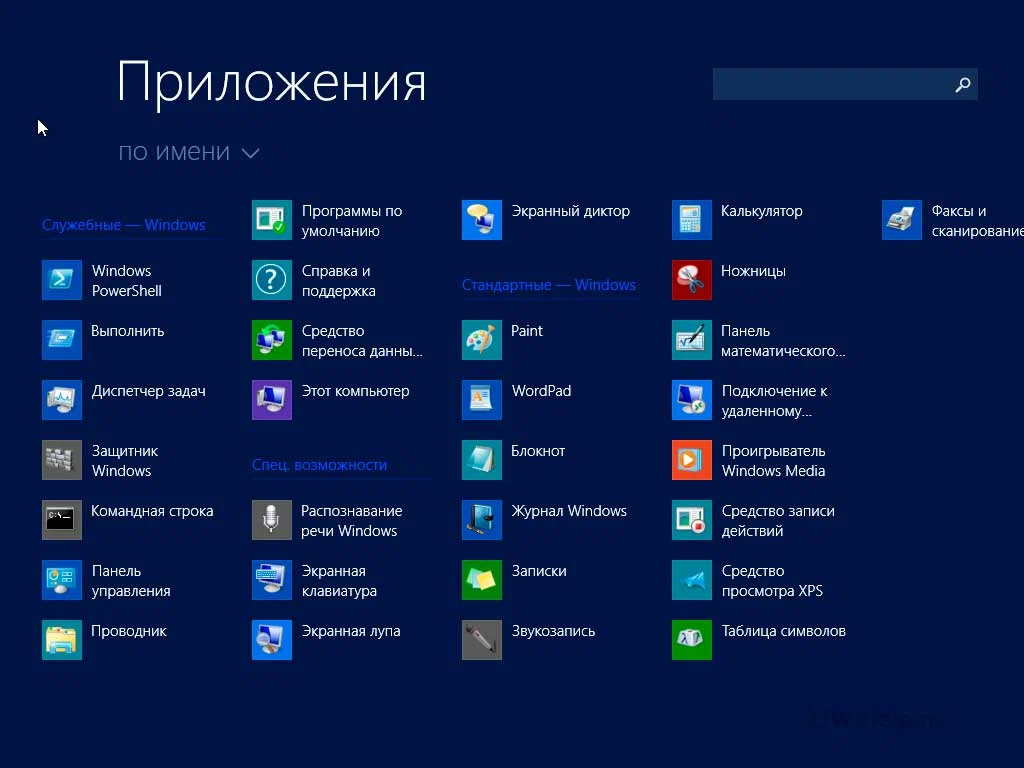Select the 'Стандартные — Windows' group header

(549, 285)
